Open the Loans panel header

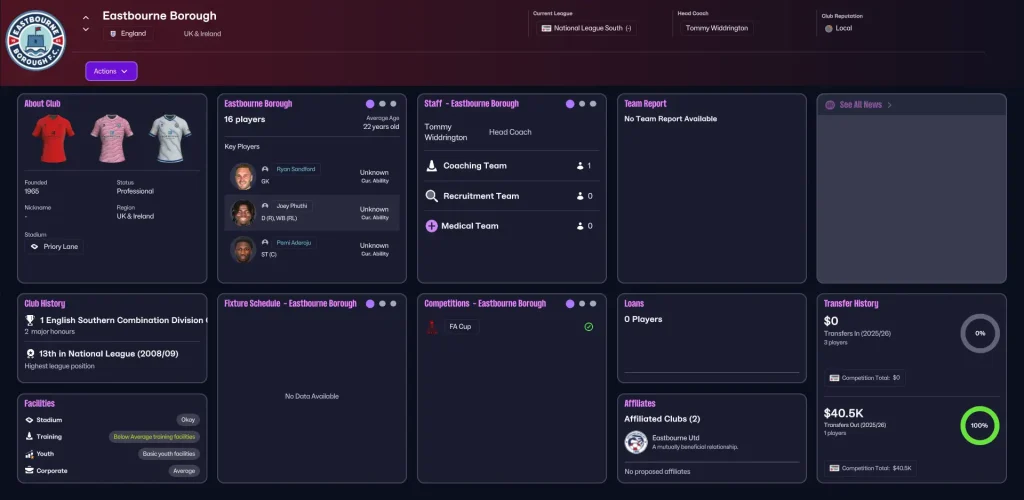[x=634, y=304]
